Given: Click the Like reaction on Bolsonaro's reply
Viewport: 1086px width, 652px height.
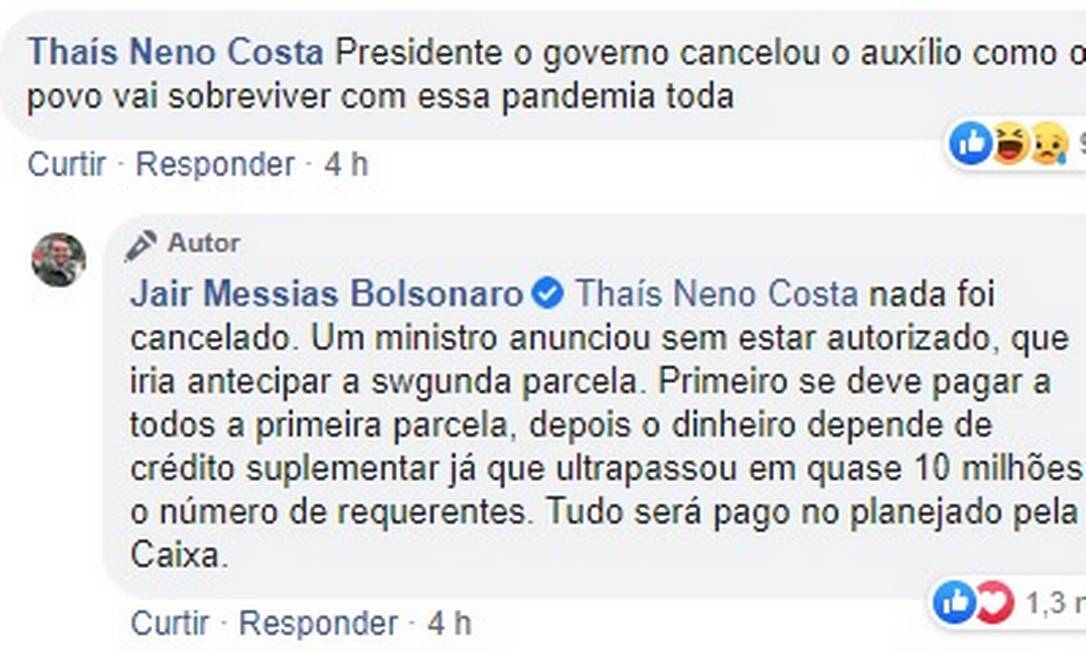Looking at the screenshot, I should click(955, 602).
